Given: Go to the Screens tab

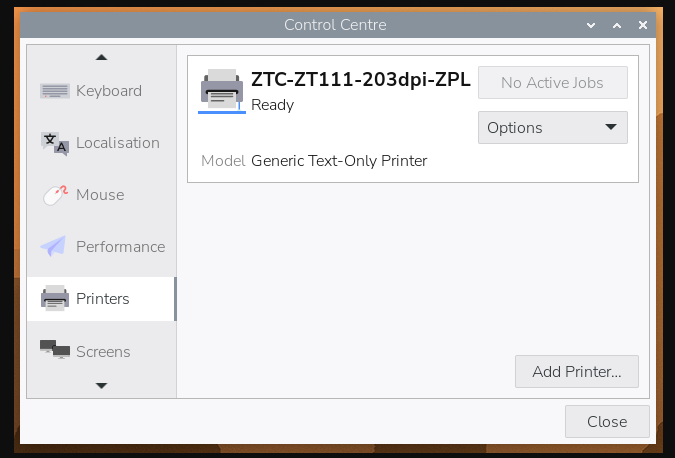Looking at the screenshot, I should pos(103,352).
